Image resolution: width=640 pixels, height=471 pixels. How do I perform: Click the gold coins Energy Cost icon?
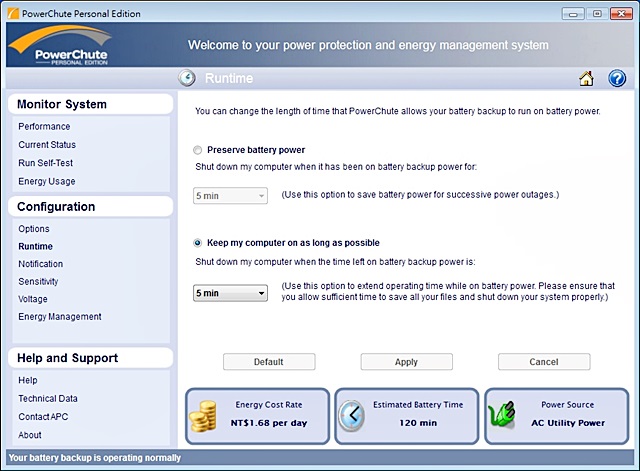point(203,416)
